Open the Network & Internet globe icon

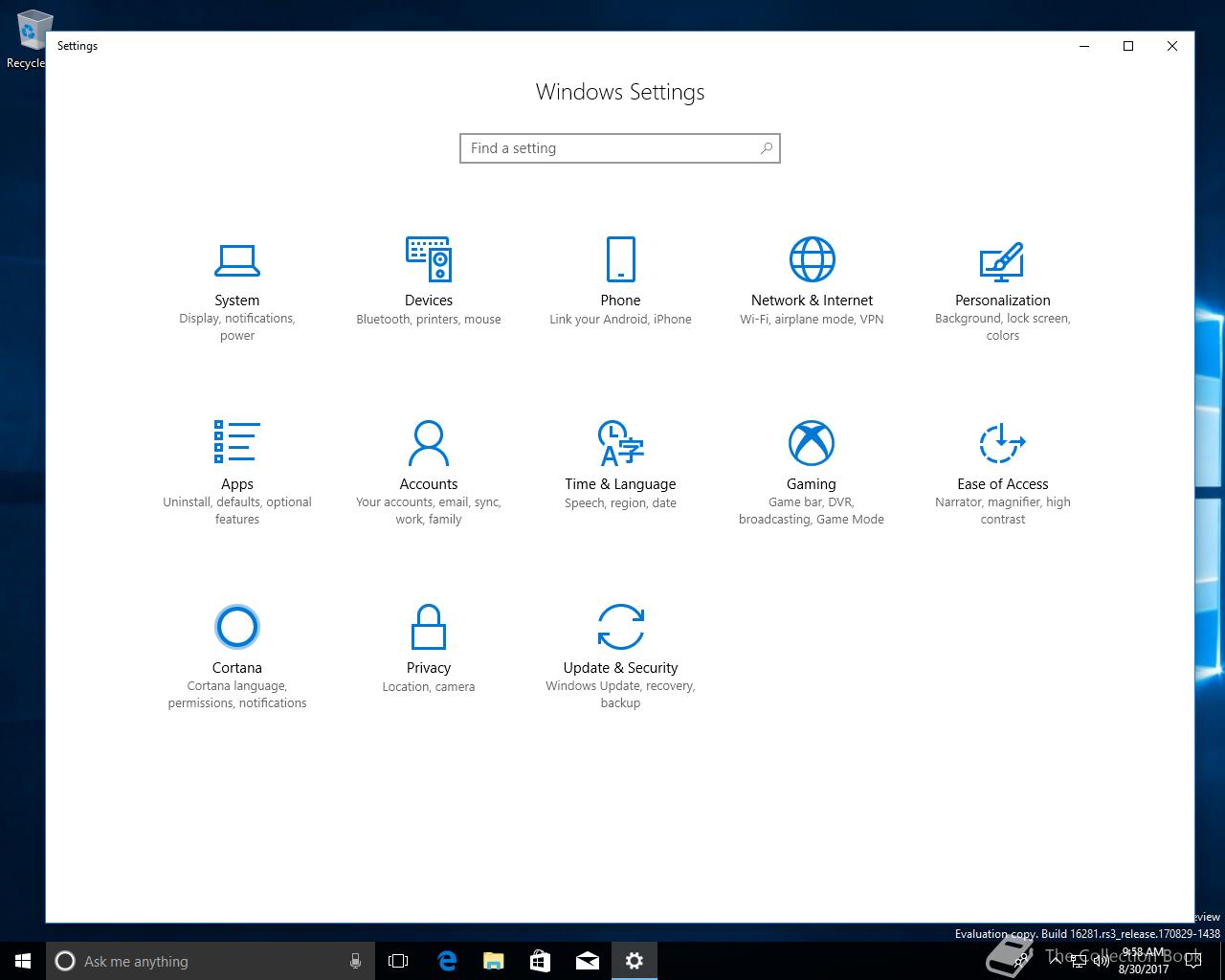[x=812, y=259]
